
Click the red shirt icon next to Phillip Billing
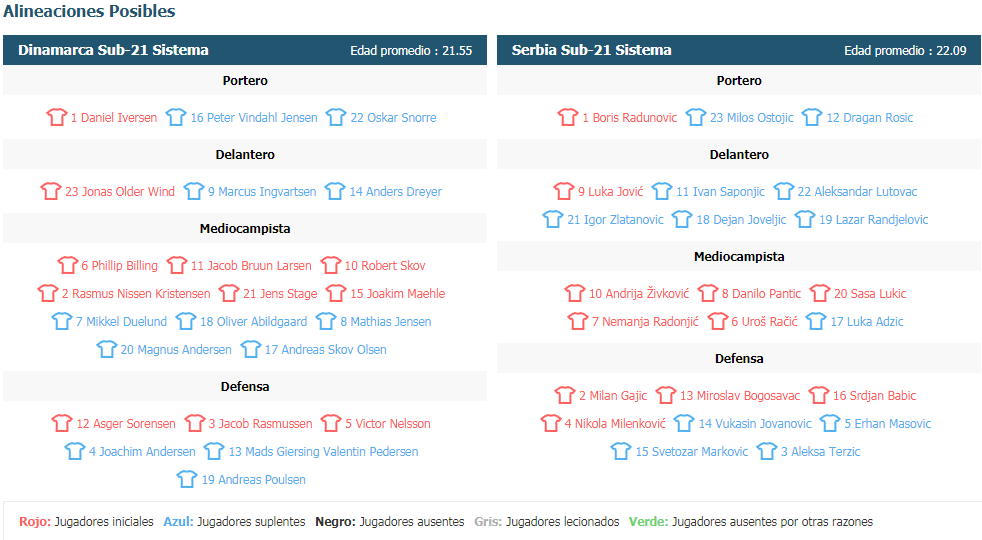[x=67, y=265]
